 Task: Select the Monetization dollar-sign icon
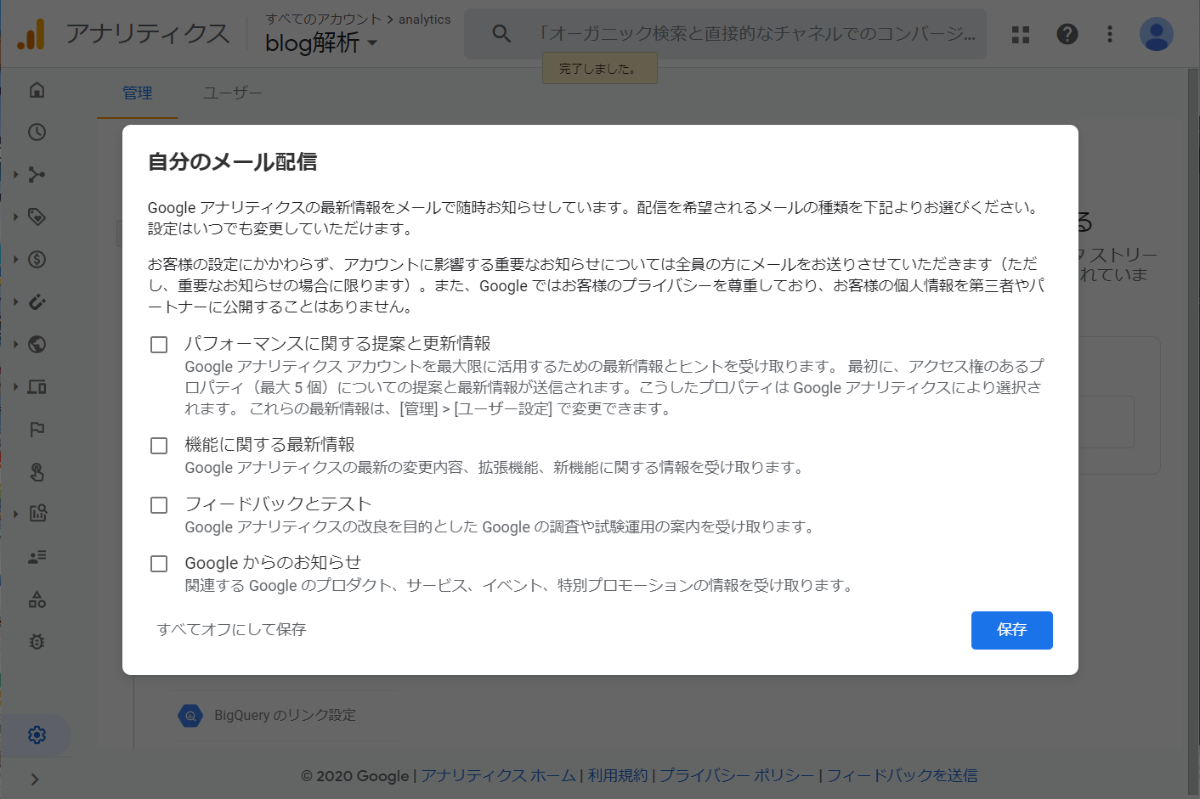(x=37, y=260)
